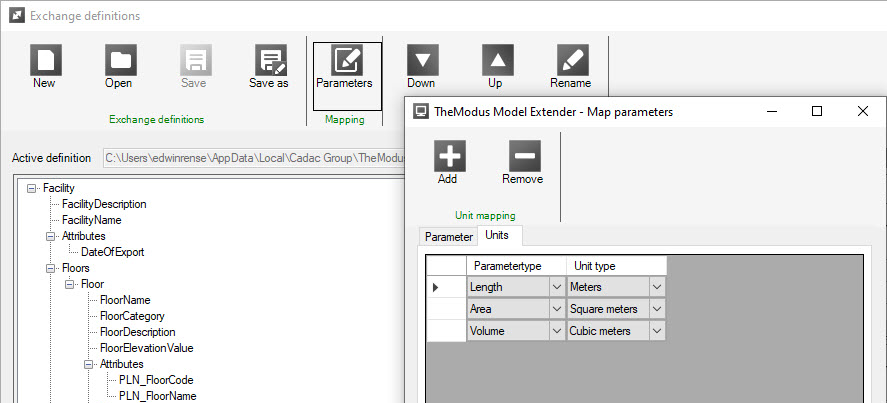Open the Meters unit type dropdown
This screenshot has height=403, width=887.
(657, 287)
